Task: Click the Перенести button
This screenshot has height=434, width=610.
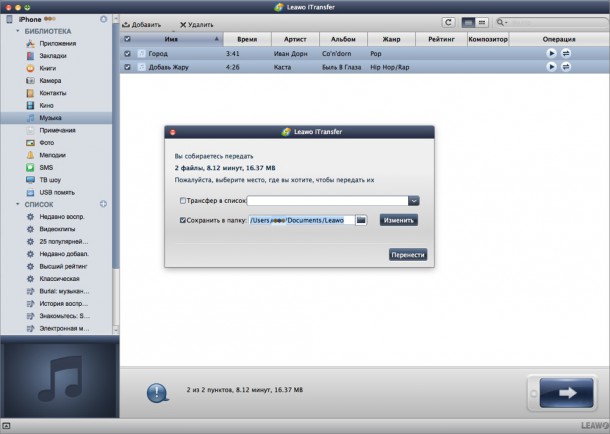Action: (x=408, y=255)
